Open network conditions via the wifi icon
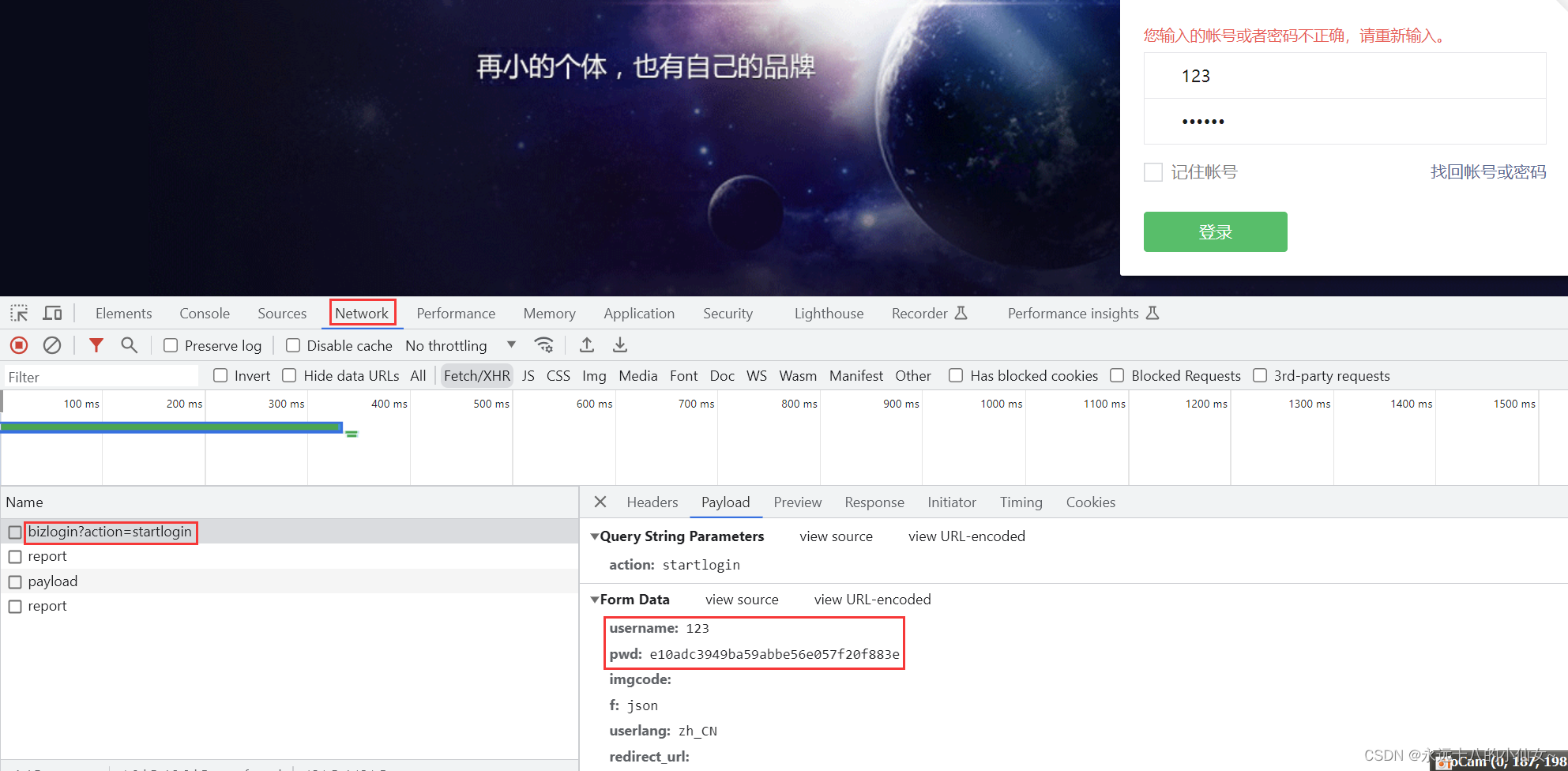The width and height of the screenshot is (1568, 771). click(x=544, y=345)
